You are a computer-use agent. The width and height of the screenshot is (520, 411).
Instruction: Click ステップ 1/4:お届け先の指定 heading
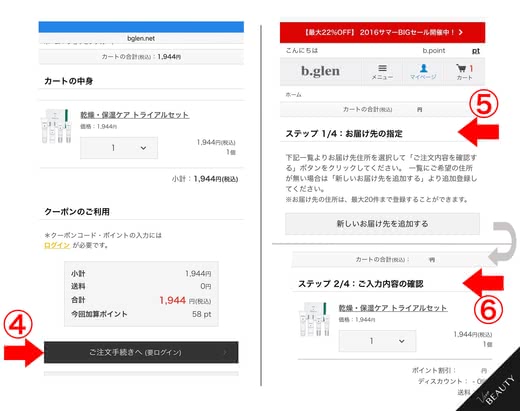pyautogui.click(x=344, y=134)
